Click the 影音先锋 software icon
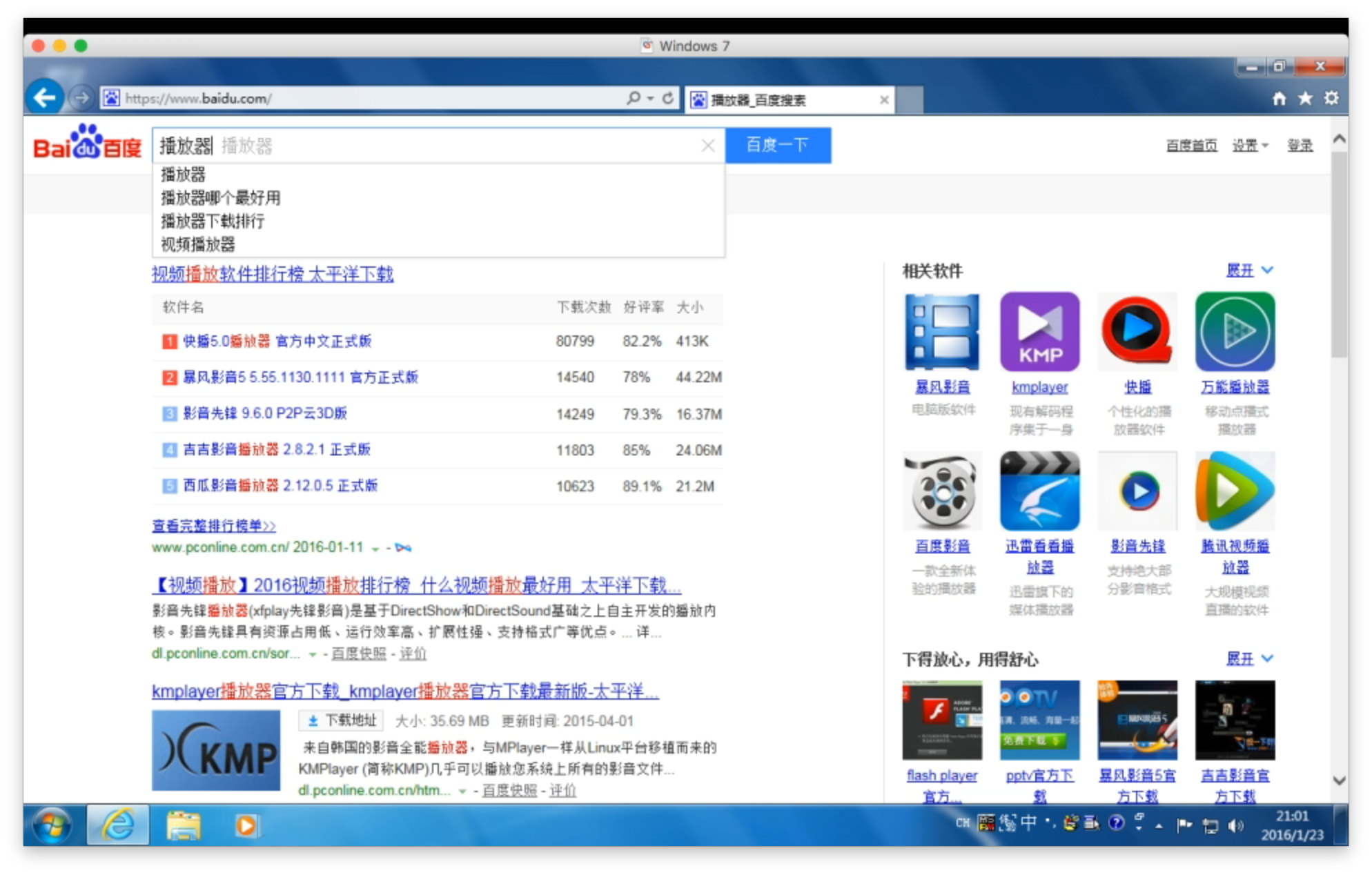 coord(1137,491)
